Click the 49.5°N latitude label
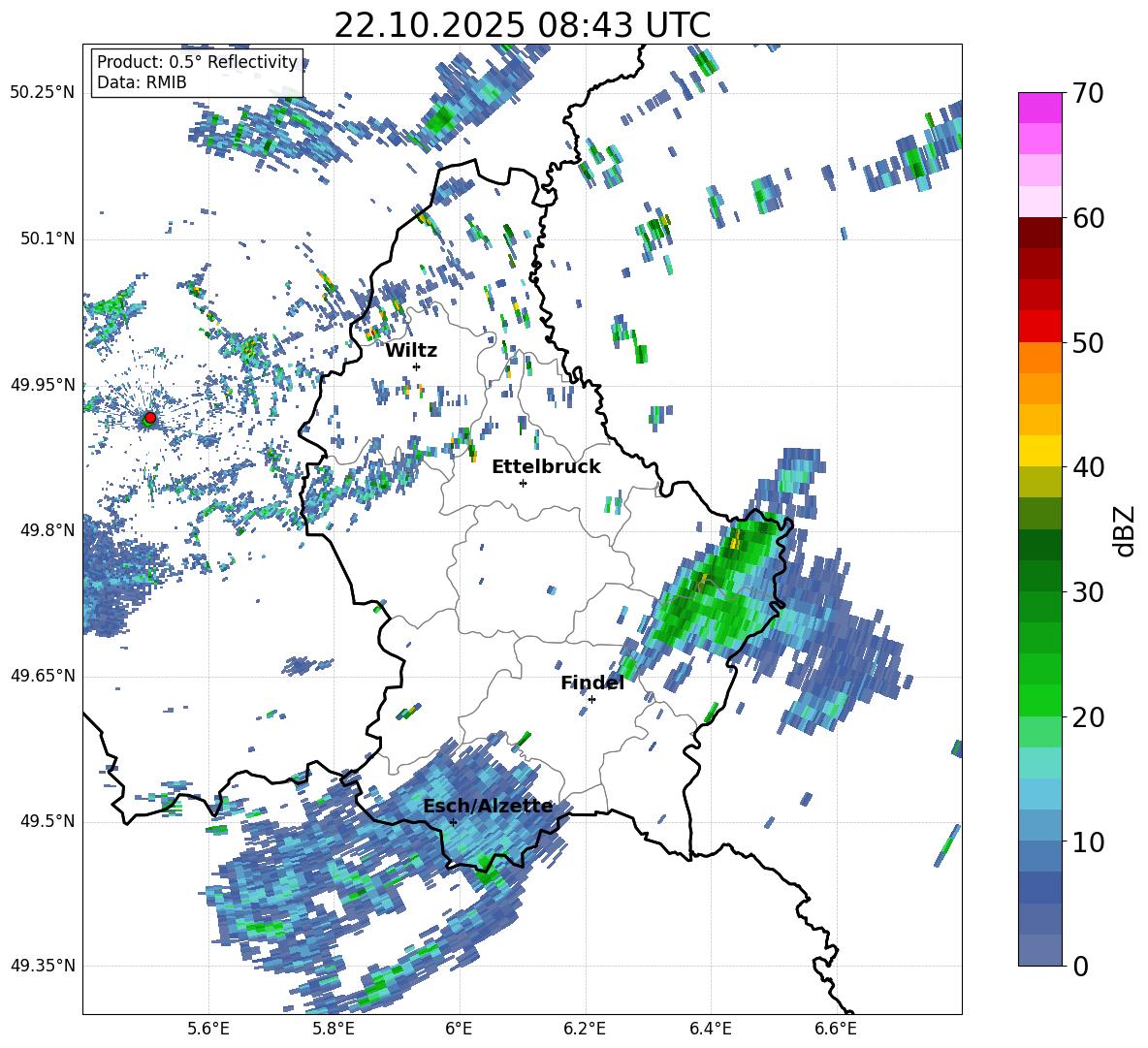The width and height of the screenshot is (1148, 1048). tap(47, 821)
